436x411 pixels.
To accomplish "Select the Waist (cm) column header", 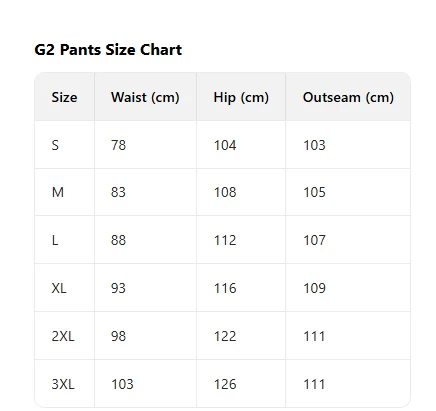I will click(x=145, y=97).
